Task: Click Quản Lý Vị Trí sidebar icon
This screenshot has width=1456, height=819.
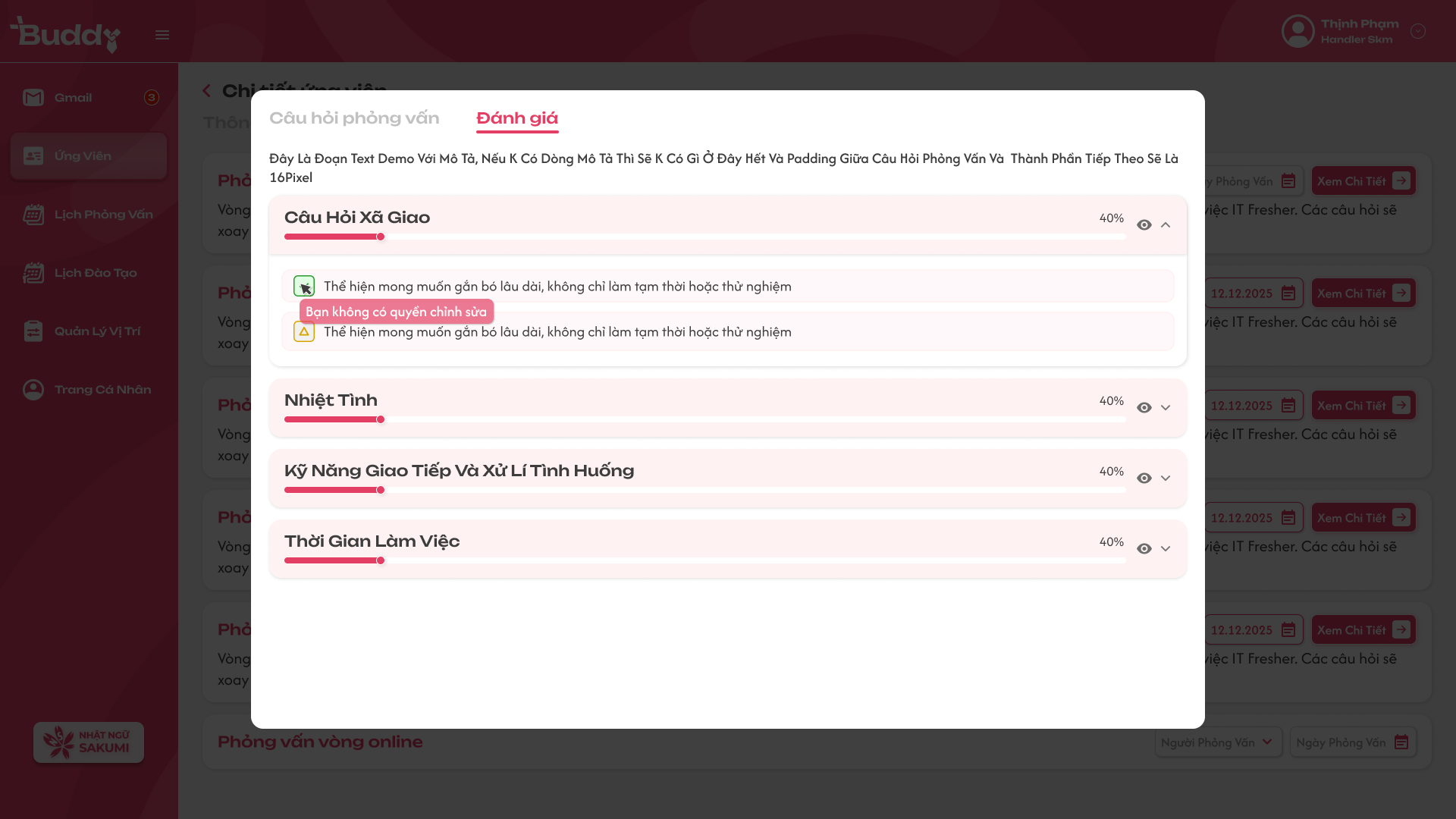Action: [33, 331]
